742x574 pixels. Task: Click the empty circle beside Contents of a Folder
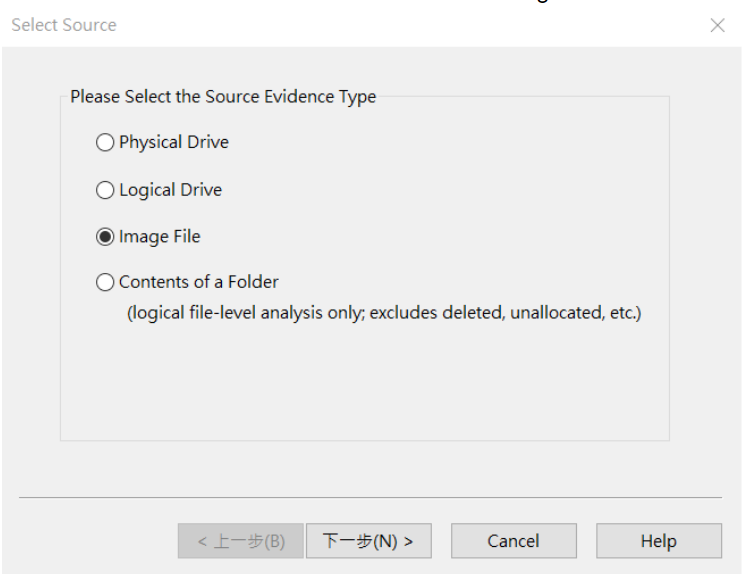coord(105,283)
